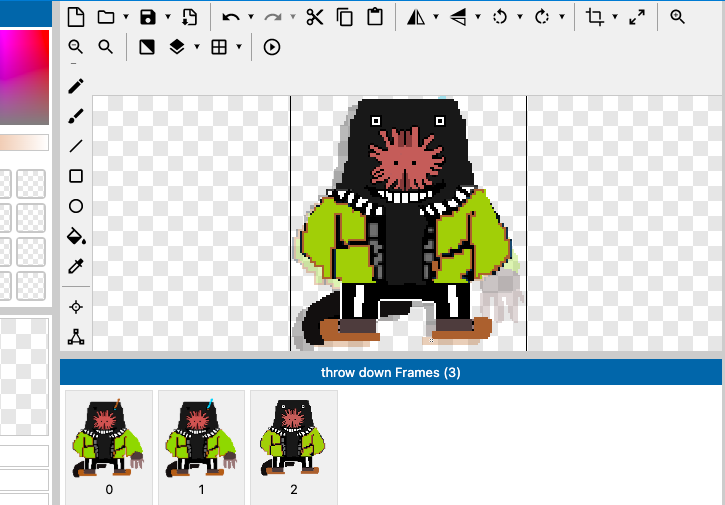Select the triangle nodes polygon tool
This screenshot has height=505, width=725.
(x=76, y=337)
